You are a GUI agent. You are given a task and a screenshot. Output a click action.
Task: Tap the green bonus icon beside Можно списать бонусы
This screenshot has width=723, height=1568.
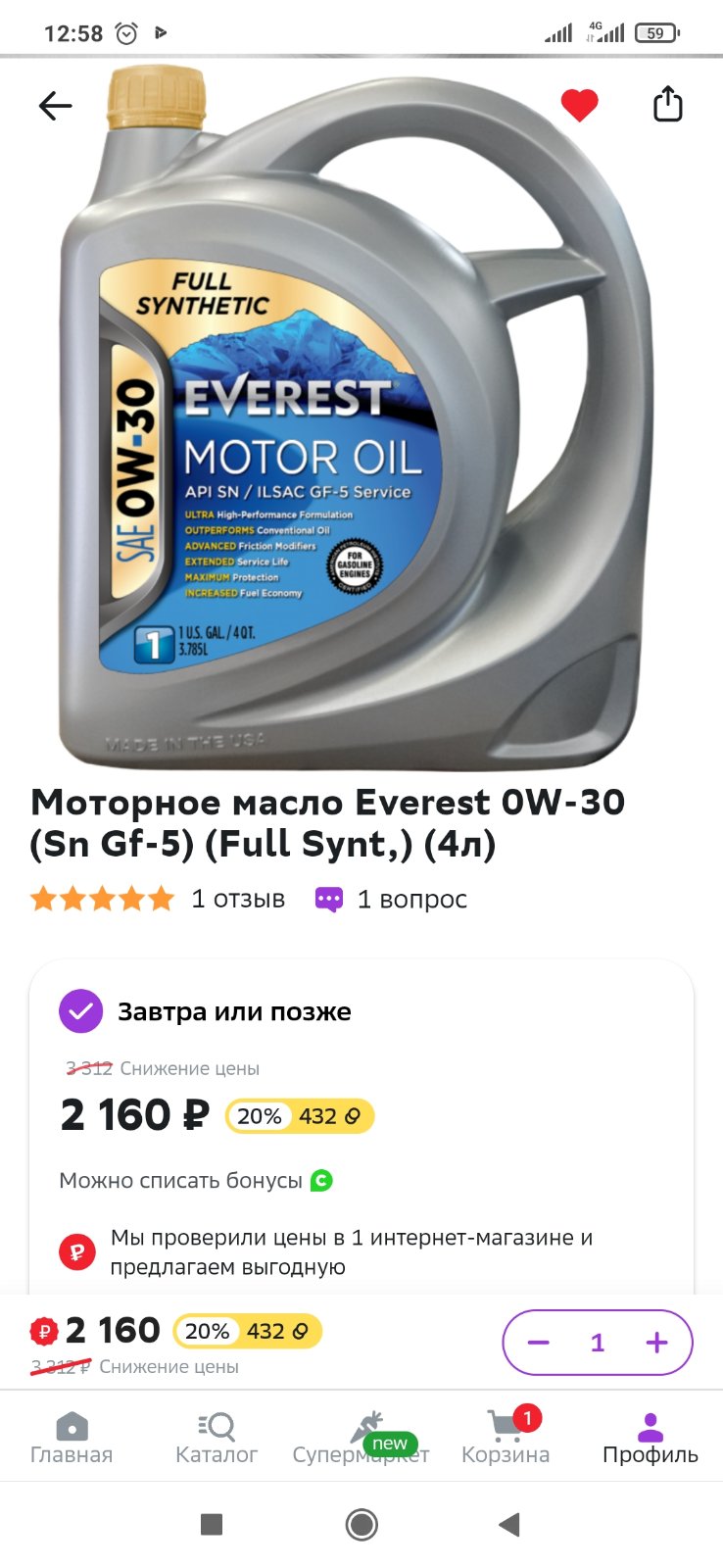click(321, 1181)
